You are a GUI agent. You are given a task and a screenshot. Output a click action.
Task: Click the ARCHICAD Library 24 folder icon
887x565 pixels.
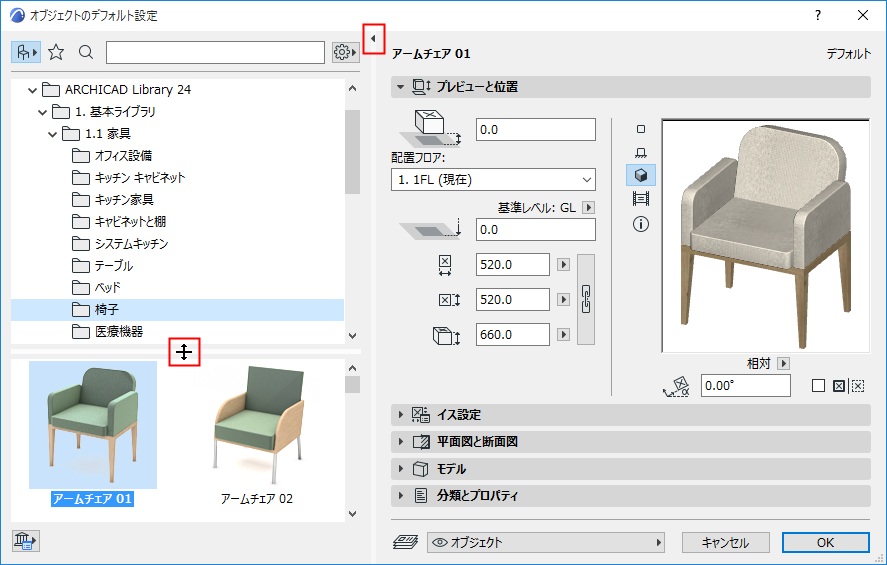51,89
